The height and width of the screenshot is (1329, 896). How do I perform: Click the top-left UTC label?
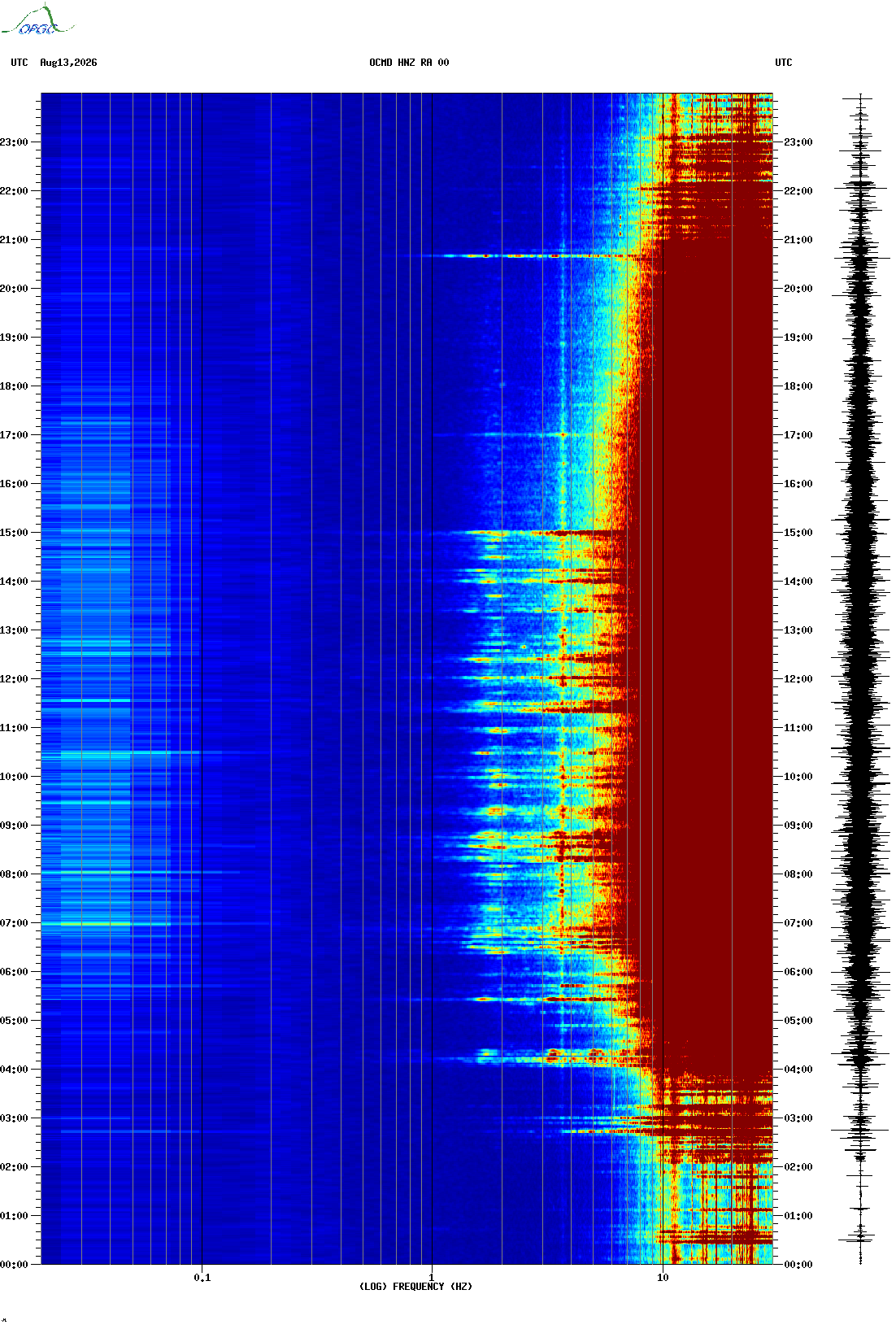pyautogui.click(x=20, y=63)
